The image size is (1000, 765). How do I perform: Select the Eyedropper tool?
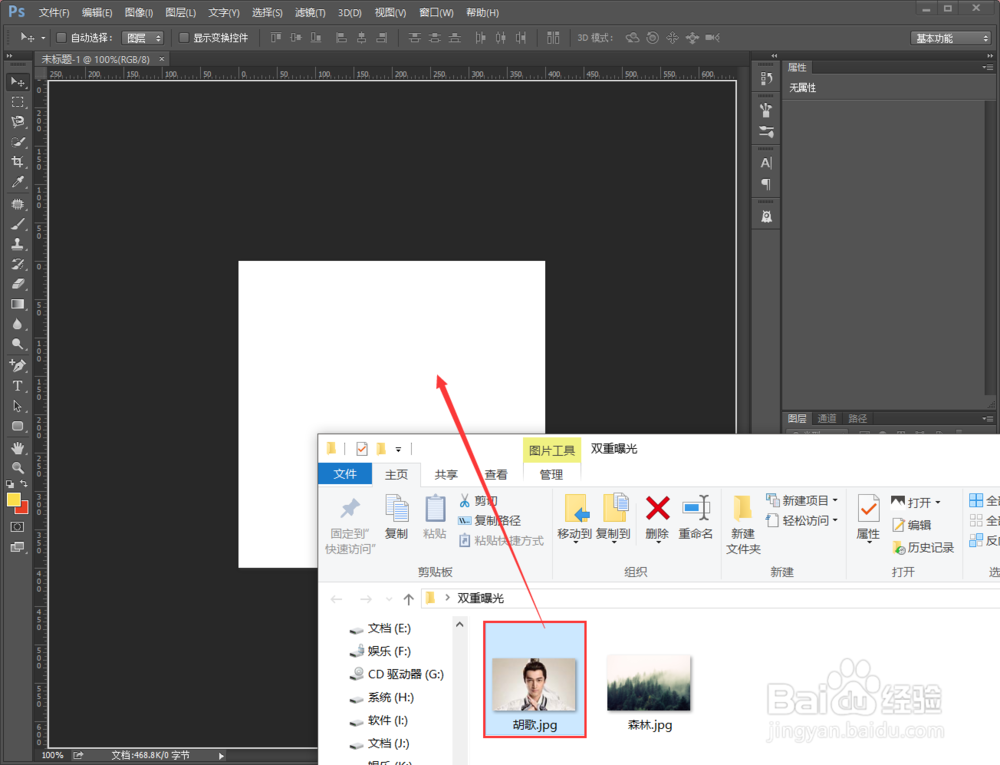coord(17,182)
